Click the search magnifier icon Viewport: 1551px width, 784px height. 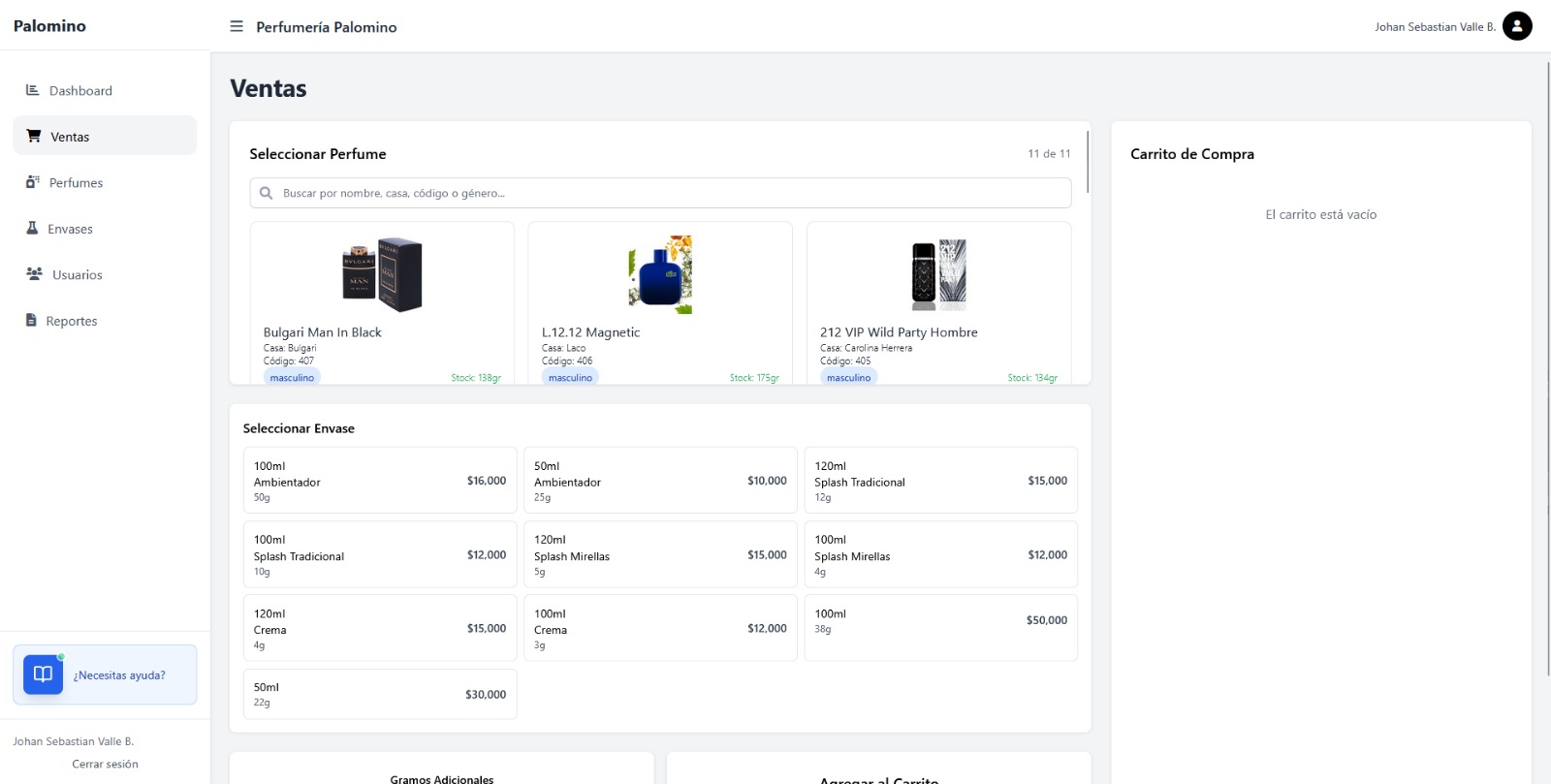[x=267, y=193]
